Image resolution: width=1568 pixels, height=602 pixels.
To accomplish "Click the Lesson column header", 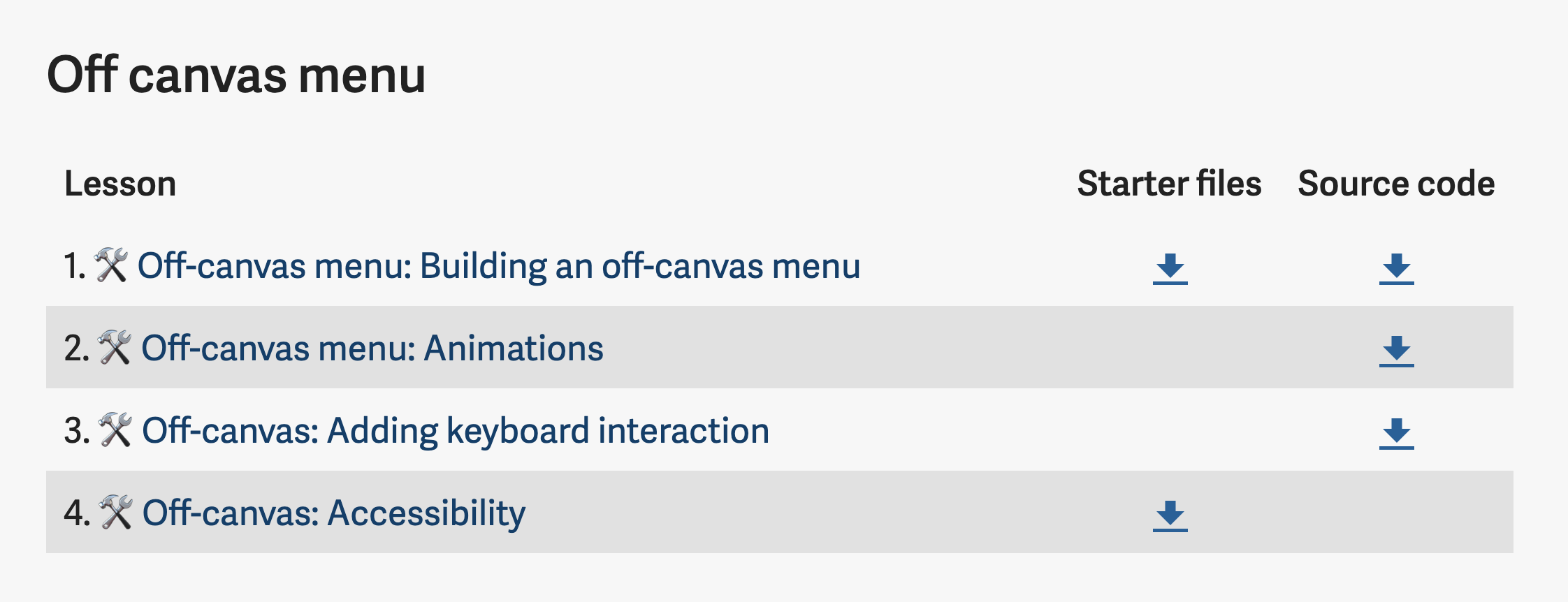I will point(119,183).
